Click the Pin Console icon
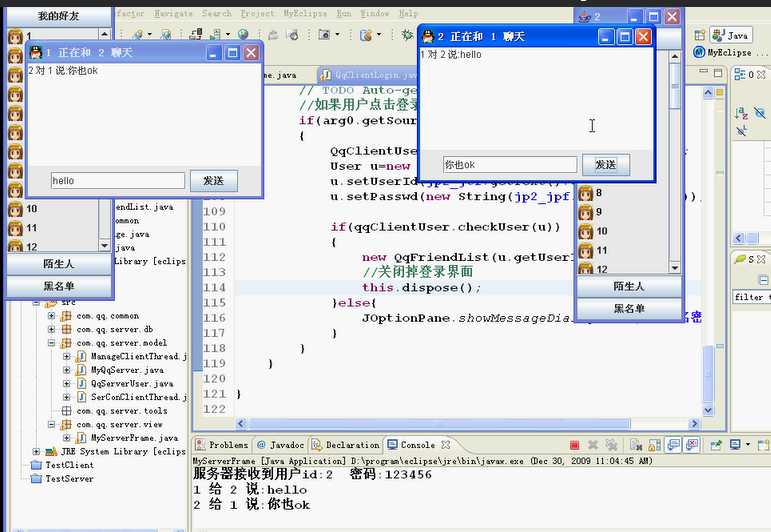 click(716, 445)
